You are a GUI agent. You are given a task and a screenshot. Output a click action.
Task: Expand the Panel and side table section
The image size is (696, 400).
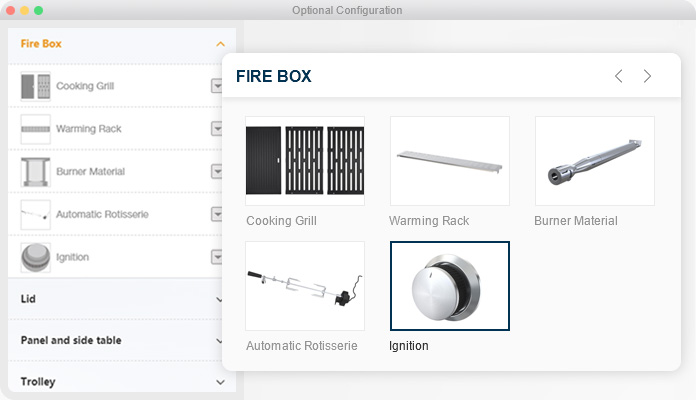[220, 341]
